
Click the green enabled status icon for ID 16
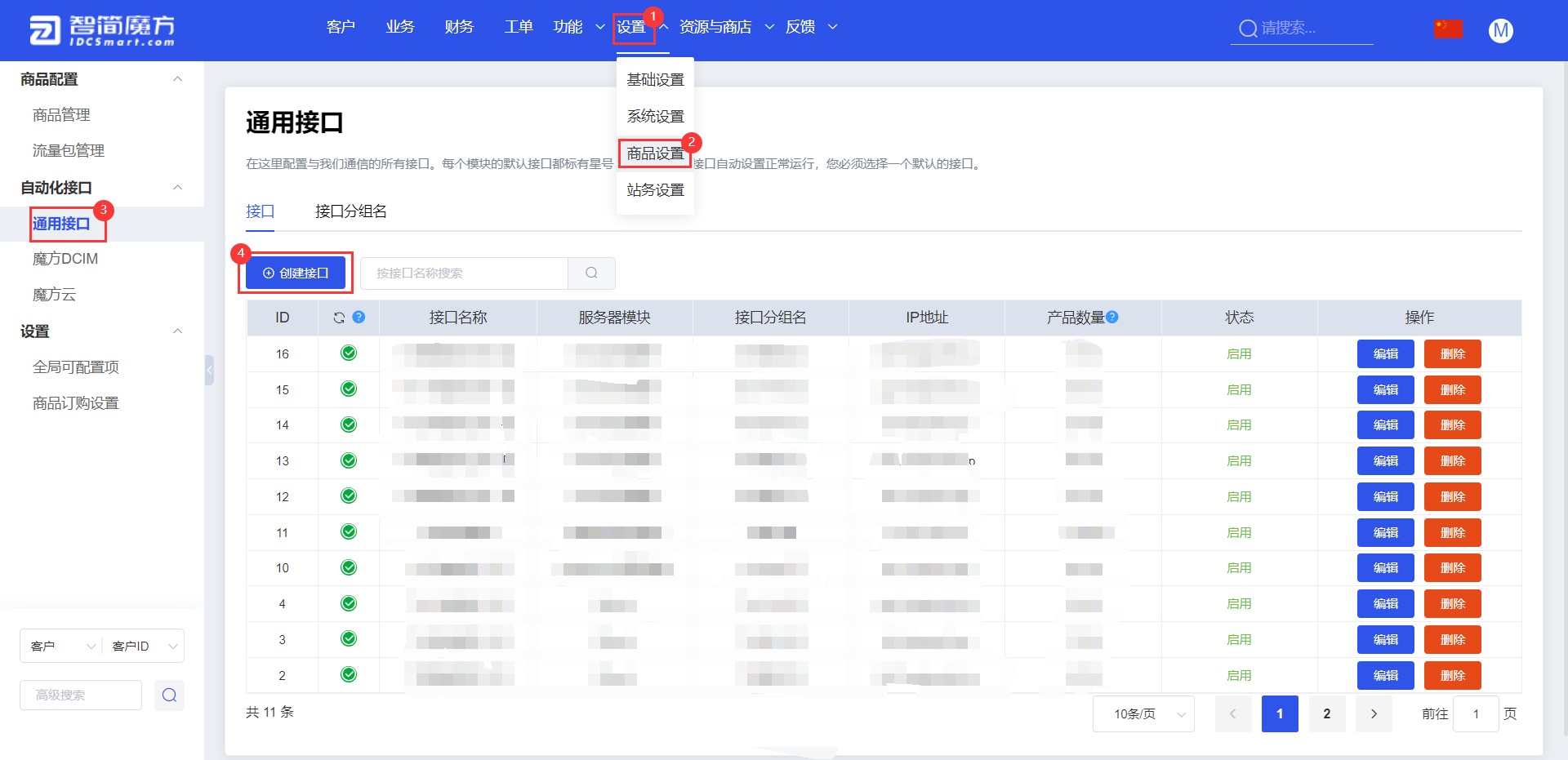pos(349,353)
